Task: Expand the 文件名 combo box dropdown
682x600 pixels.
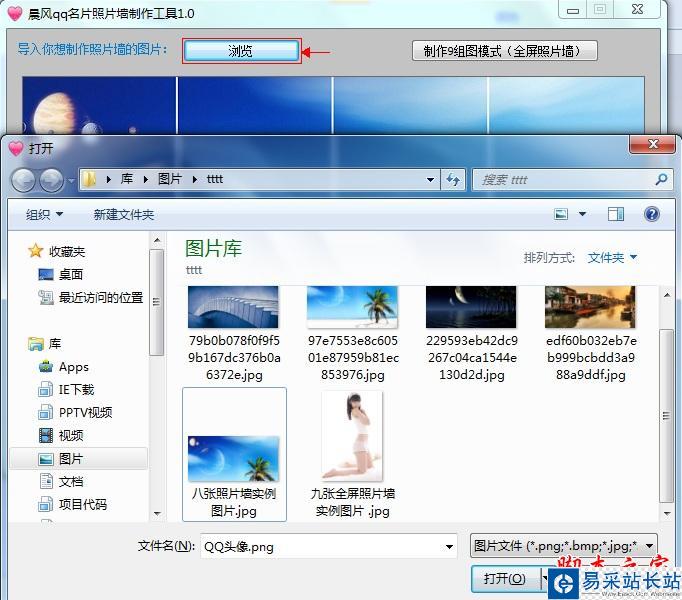Action: pos(449,546)
